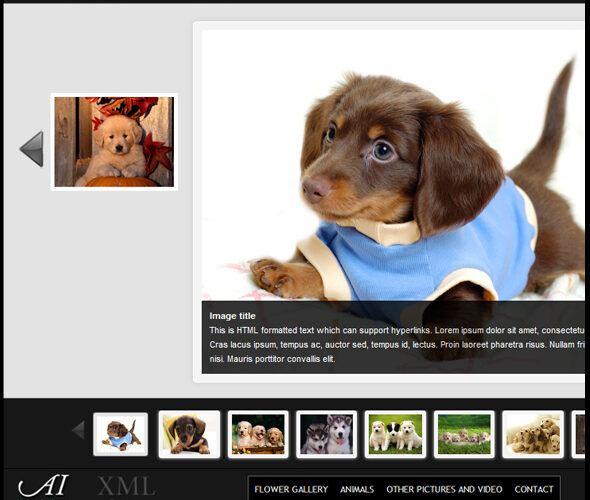This screenshot has height=500, width=590.
Task: Click the "This is HTML formatted text" caption line
Action: pyautogui.click(x=397, y=330)
